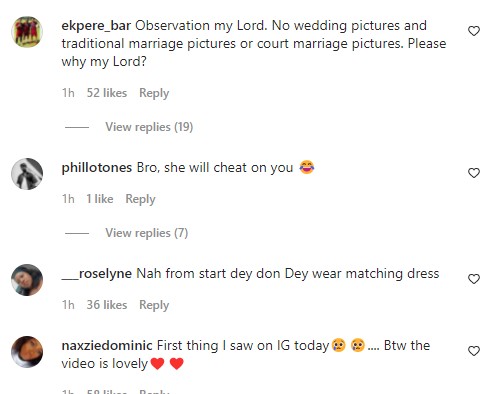
Task: Show who gave 1 like
Action: [100, 199]
